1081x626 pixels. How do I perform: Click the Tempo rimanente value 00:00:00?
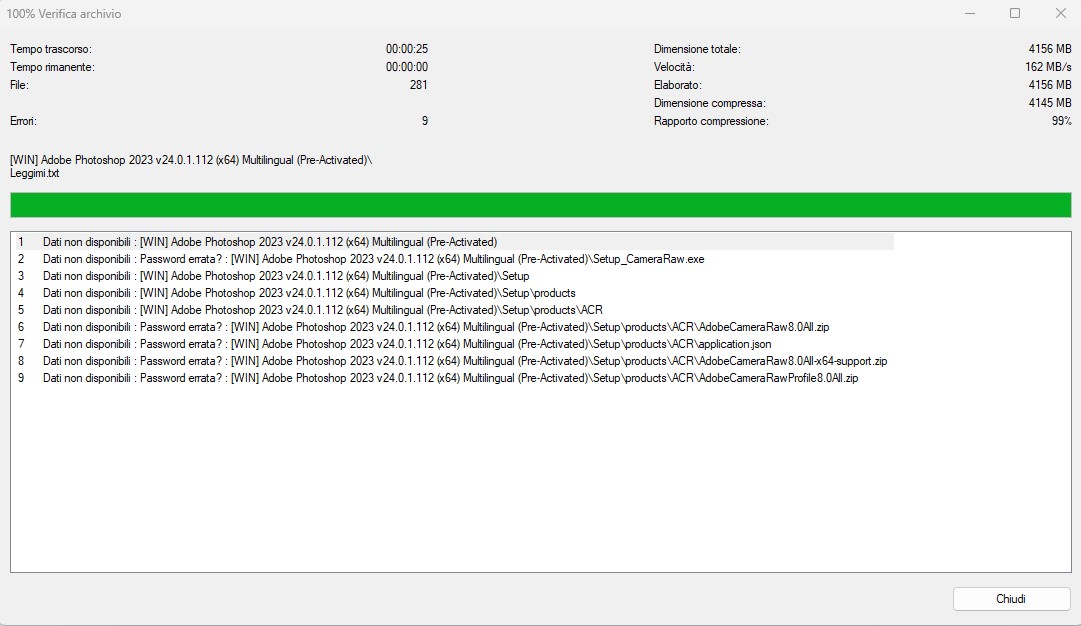coord(407,67)
